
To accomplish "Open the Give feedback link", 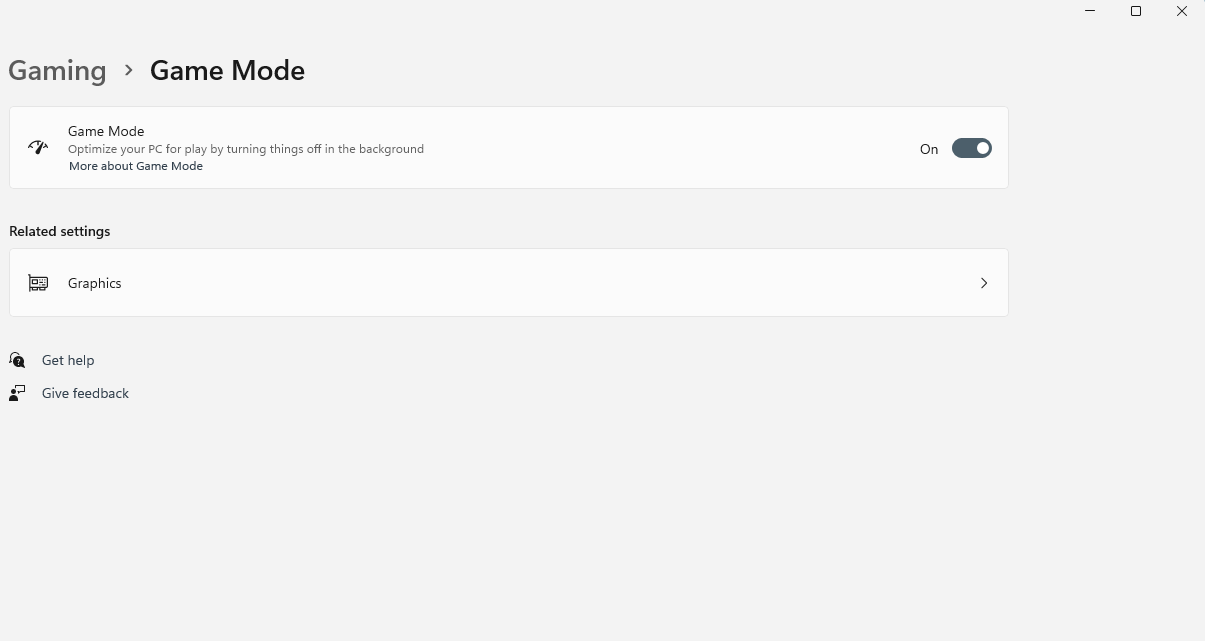I will point(85,393).
